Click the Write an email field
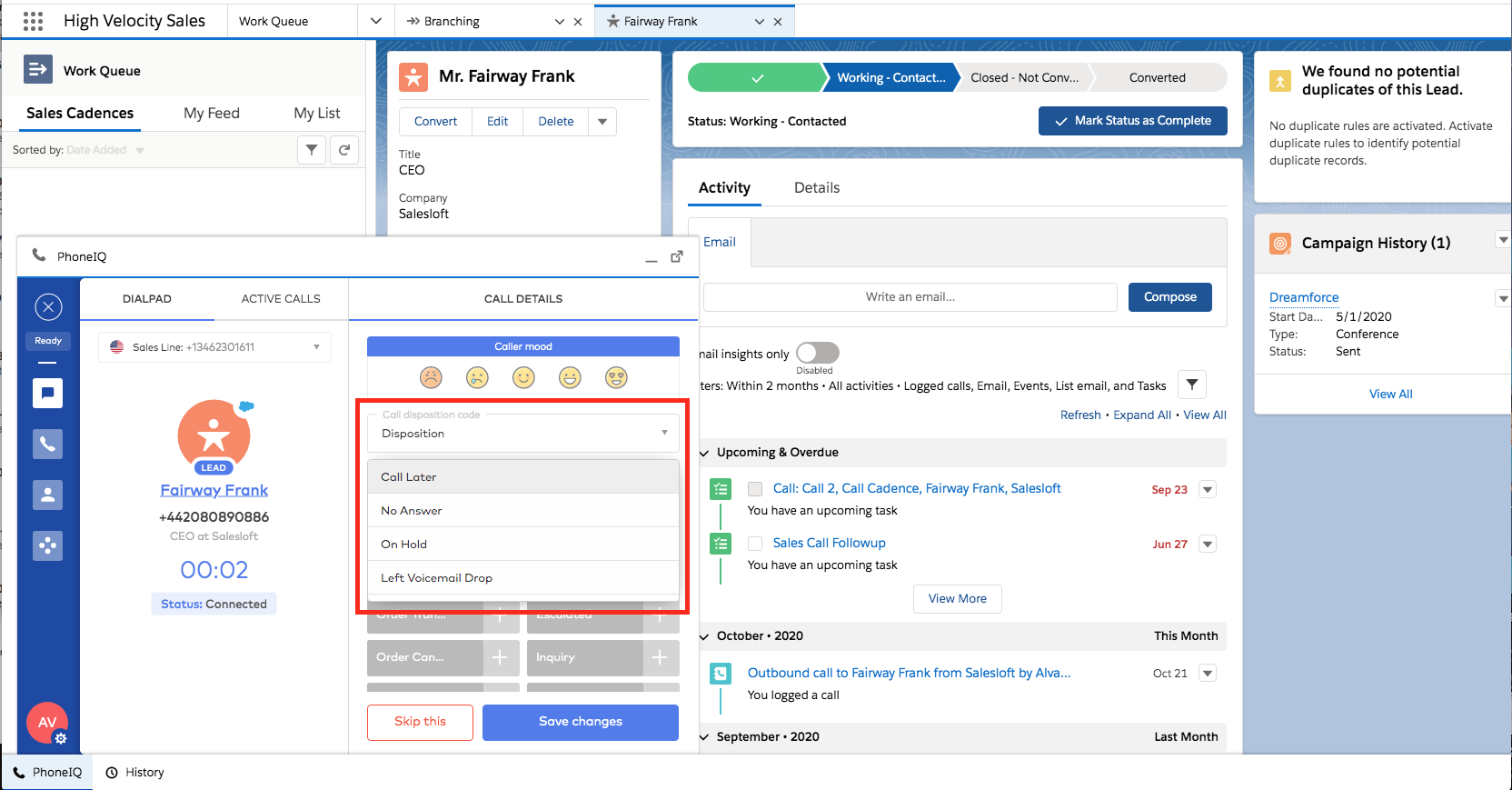The height and width of the screenshot is (790, 1512). [x=910, y=297]
